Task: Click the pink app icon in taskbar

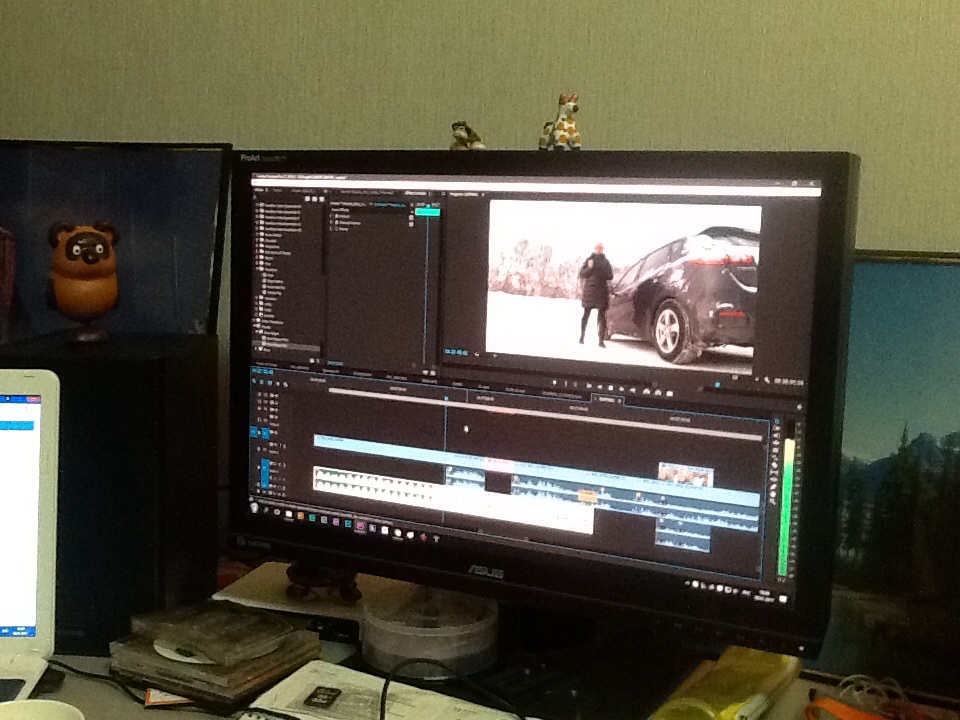Action: (x=360, y=524)
